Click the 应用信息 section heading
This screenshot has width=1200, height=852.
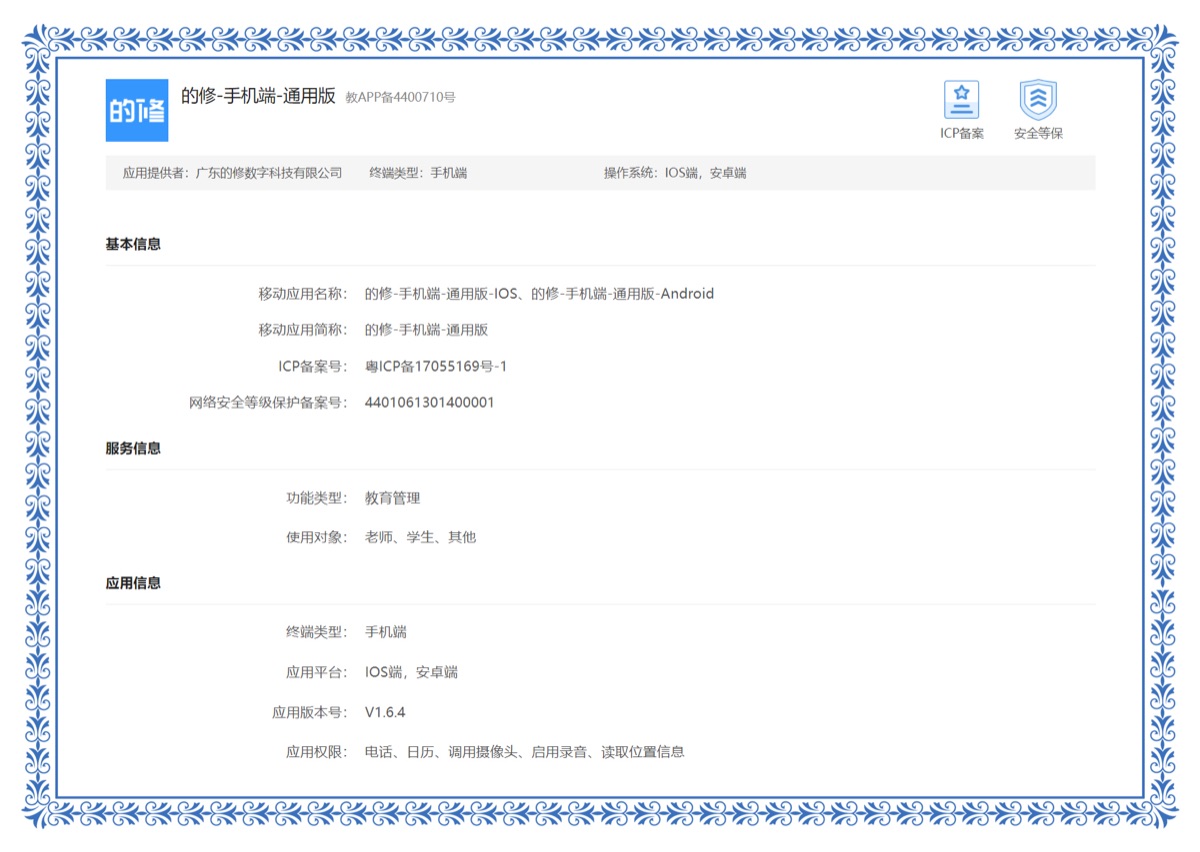(133, 583)
